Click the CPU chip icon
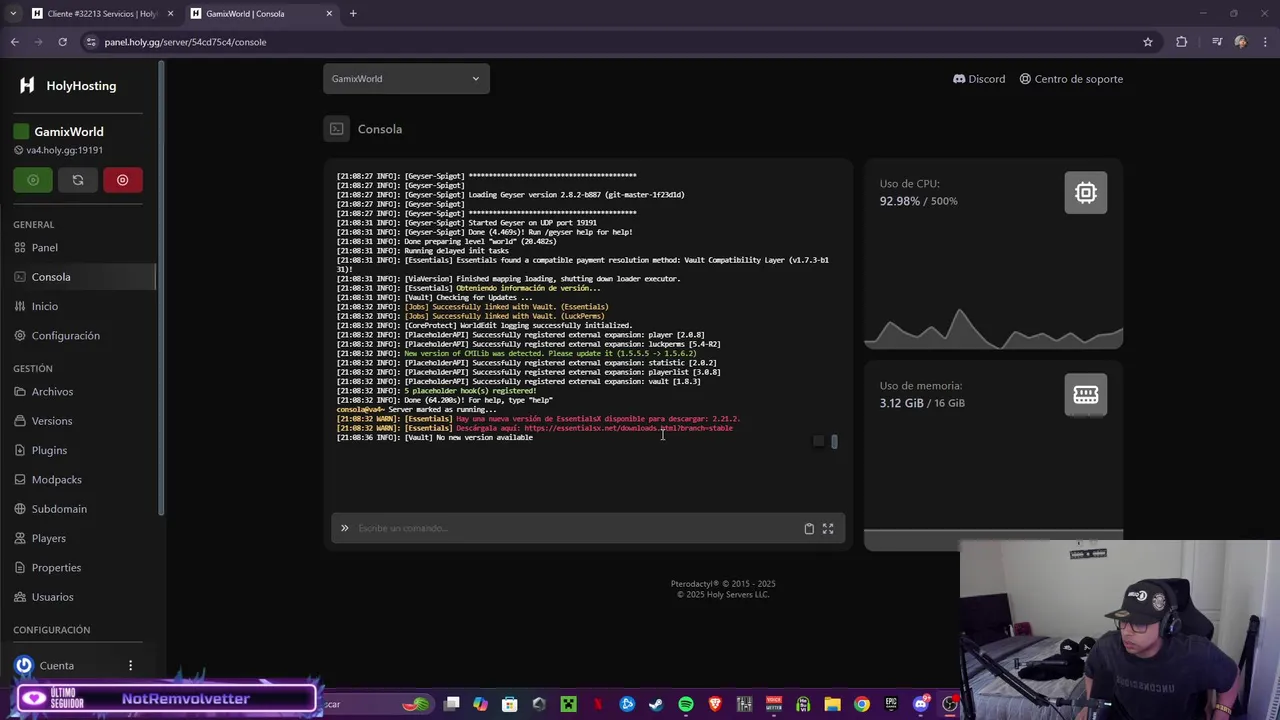This screenshot has width=1280, height=720. click(x=1086, y=193)
